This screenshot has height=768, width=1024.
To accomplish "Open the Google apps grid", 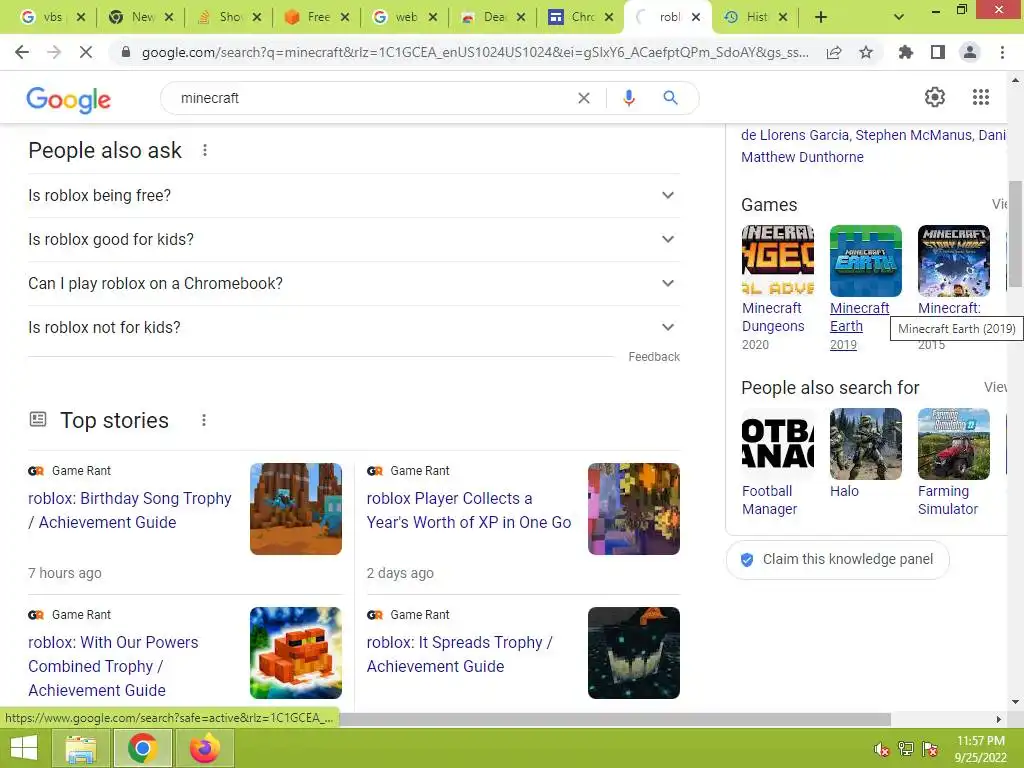I will click(981, 97).
